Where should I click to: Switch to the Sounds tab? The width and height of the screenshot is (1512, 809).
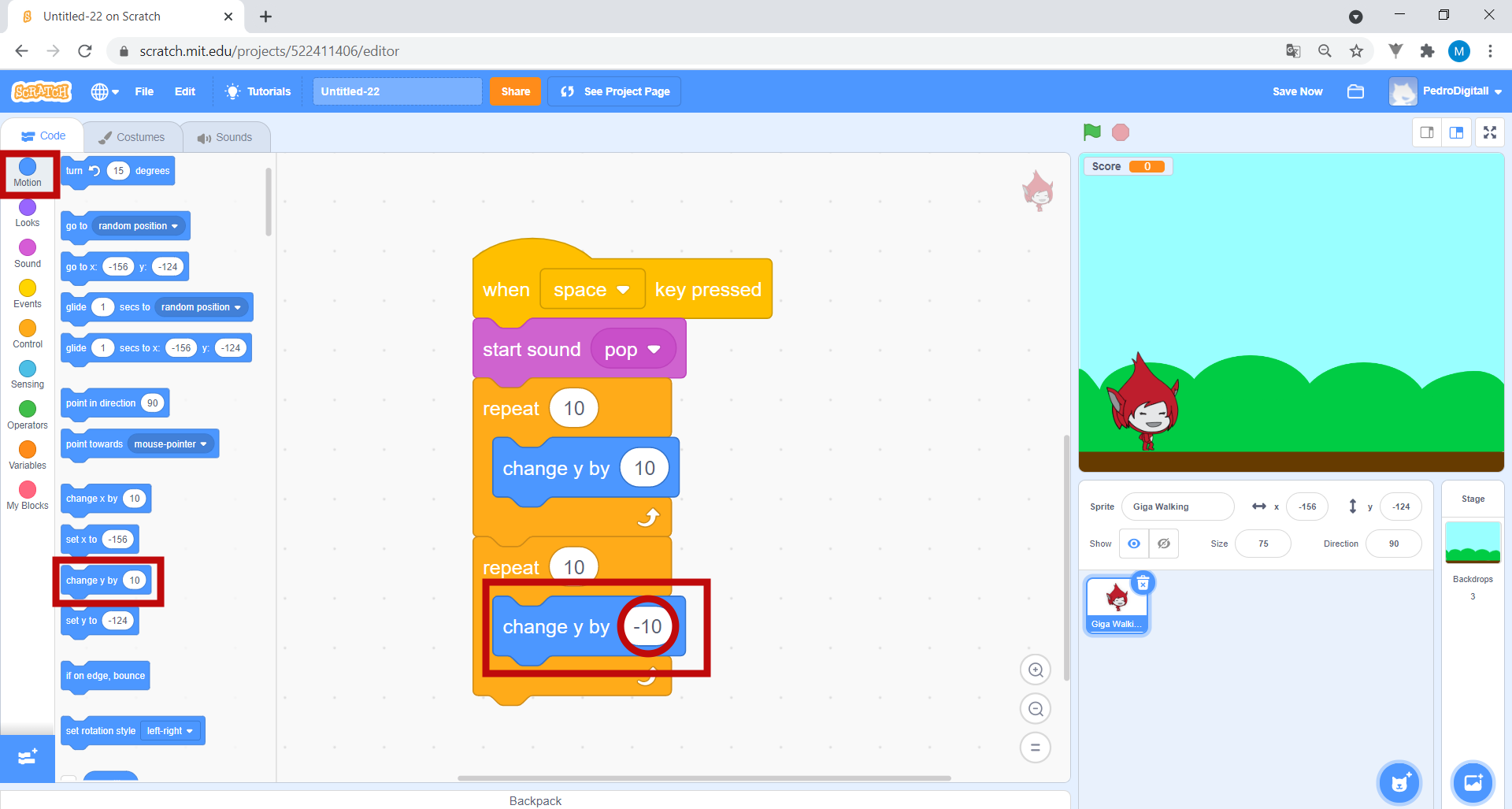225,137
